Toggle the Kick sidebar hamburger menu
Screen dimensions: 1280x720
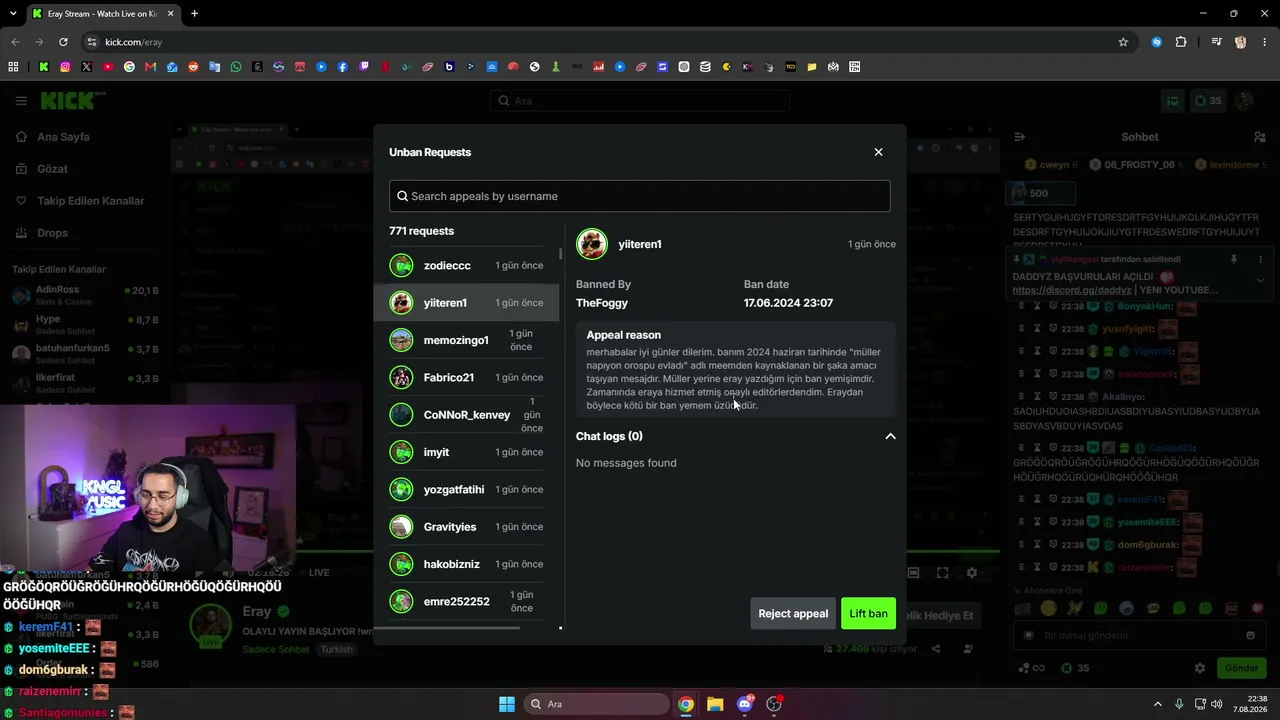click(x=20, y=101)
